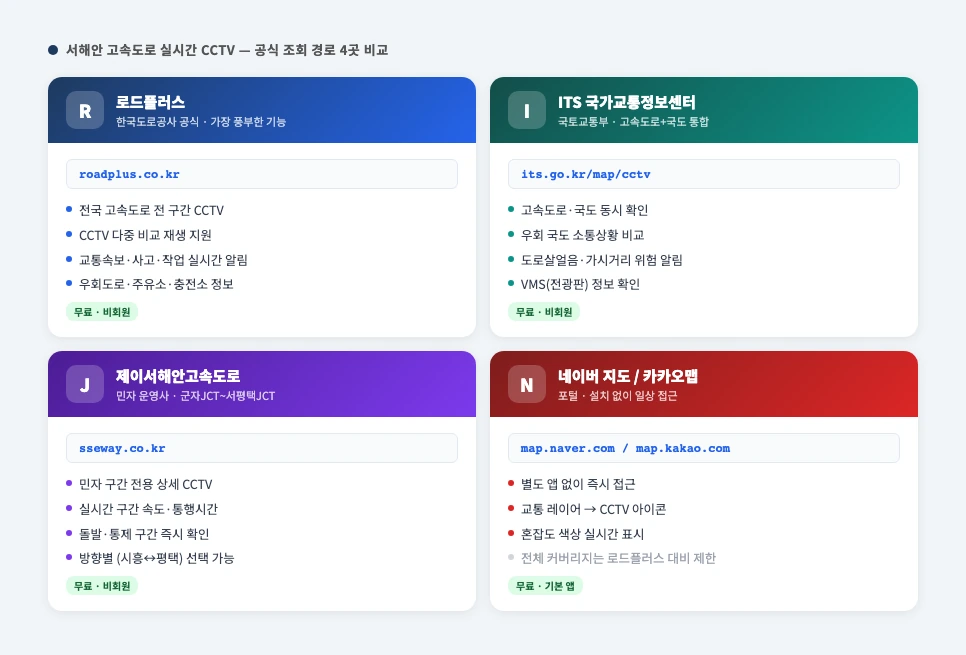Select the text 우회 국도 소통상황 비교
This screenshot has width=966, height=655.
583,235
